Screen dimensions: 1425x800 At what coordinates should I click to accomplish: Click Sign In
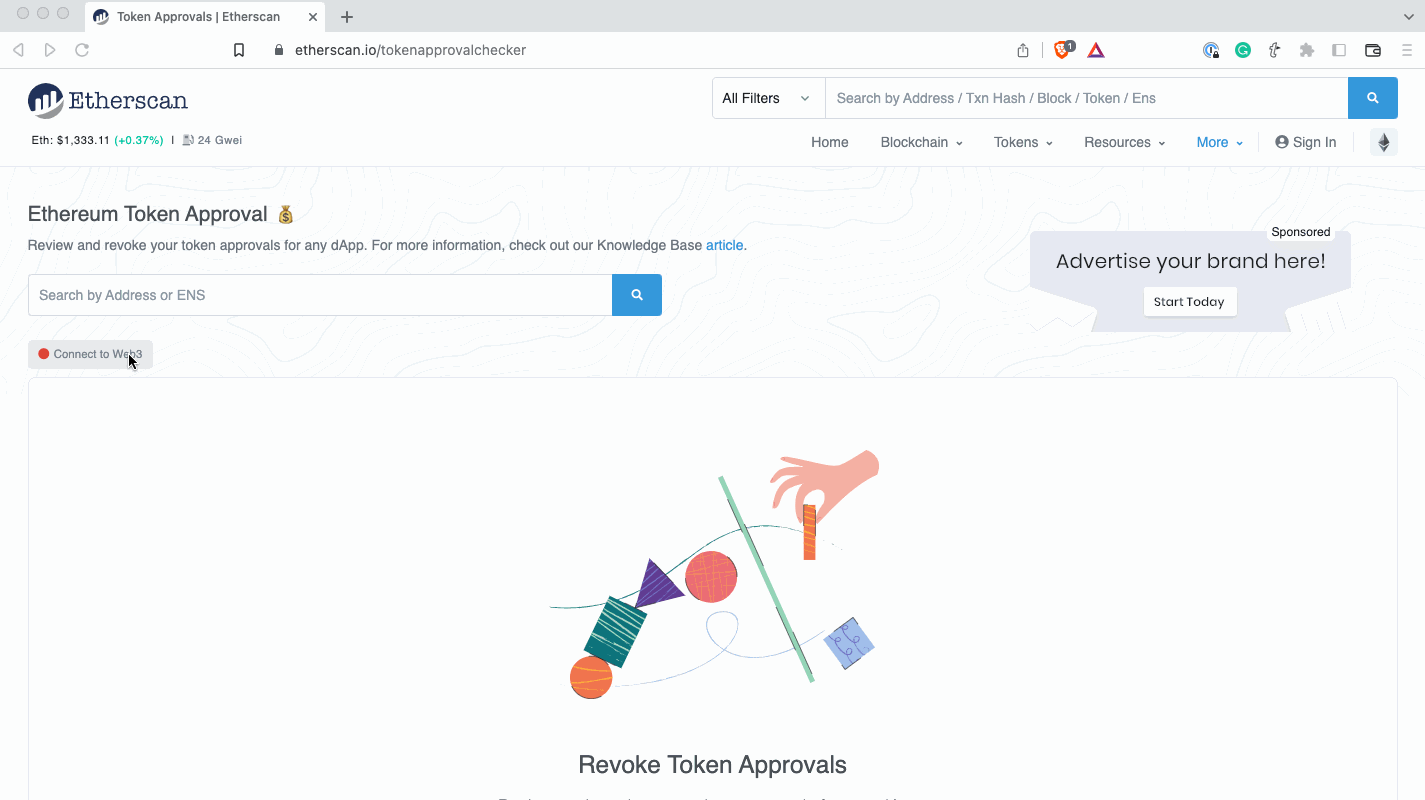(x=1306, y=142)
